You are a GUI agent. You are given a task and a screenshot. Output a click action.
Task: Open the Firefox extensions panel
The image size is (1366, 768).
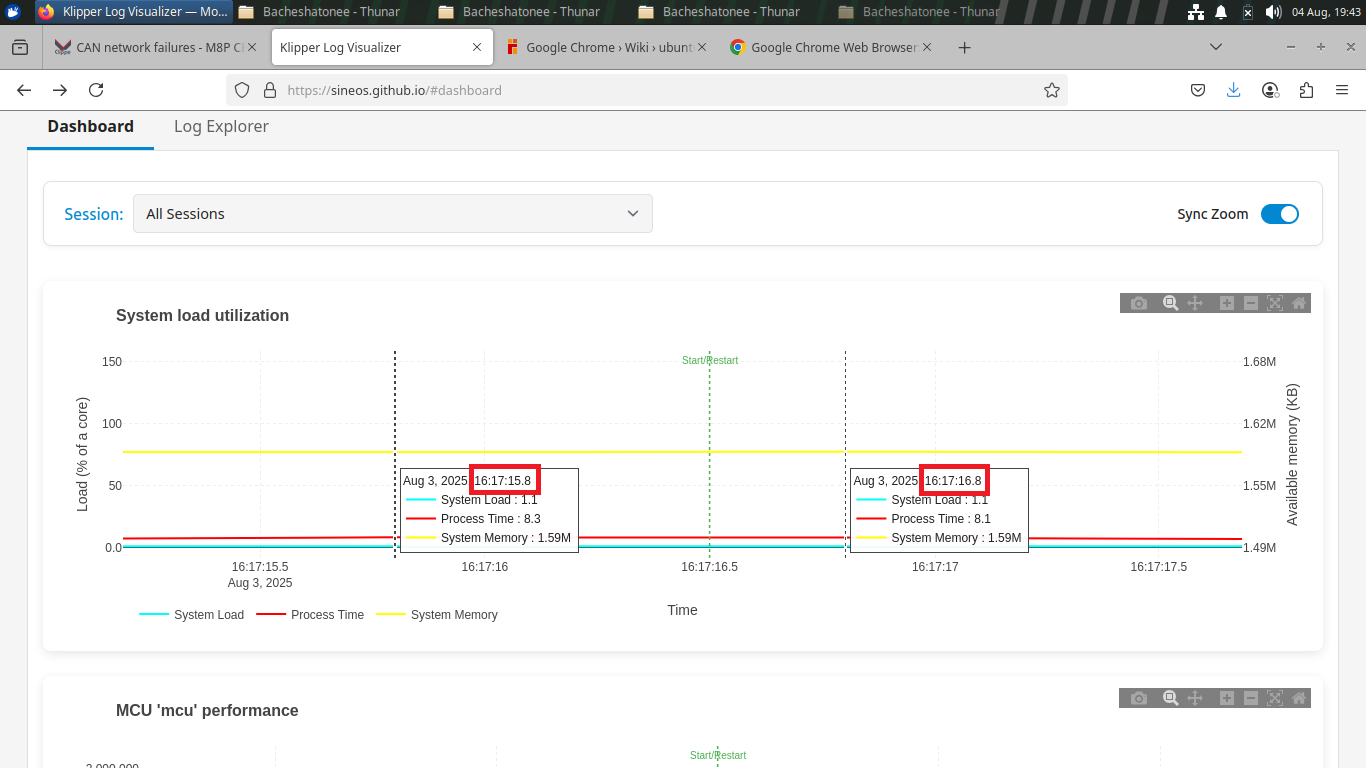click(x=1306, y=90)
